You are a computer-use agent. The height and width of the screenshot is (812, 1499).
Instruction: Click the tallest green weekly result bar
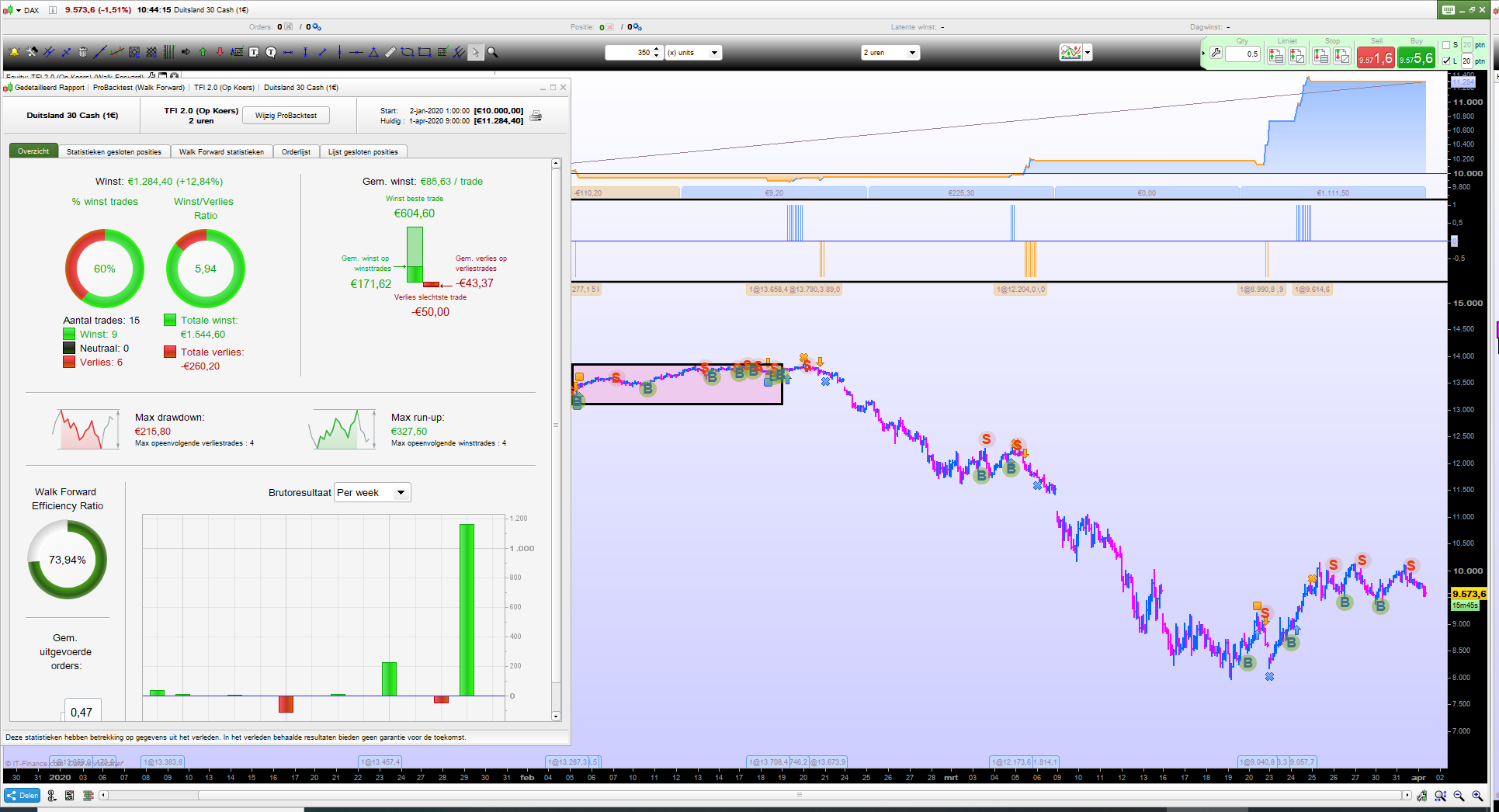467,610
